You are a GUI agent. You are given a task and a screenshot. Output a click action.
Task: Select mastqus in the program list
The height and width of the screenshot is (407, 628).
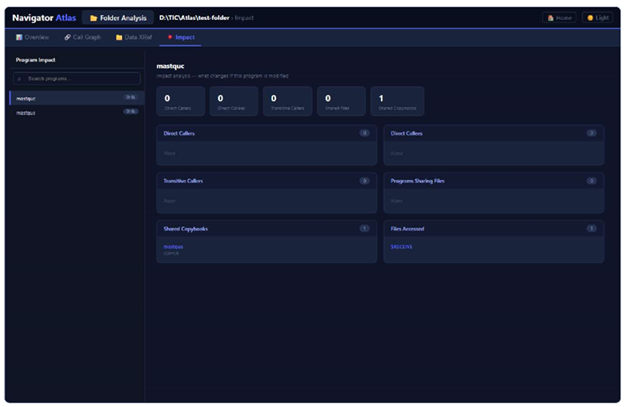point(77,113)
